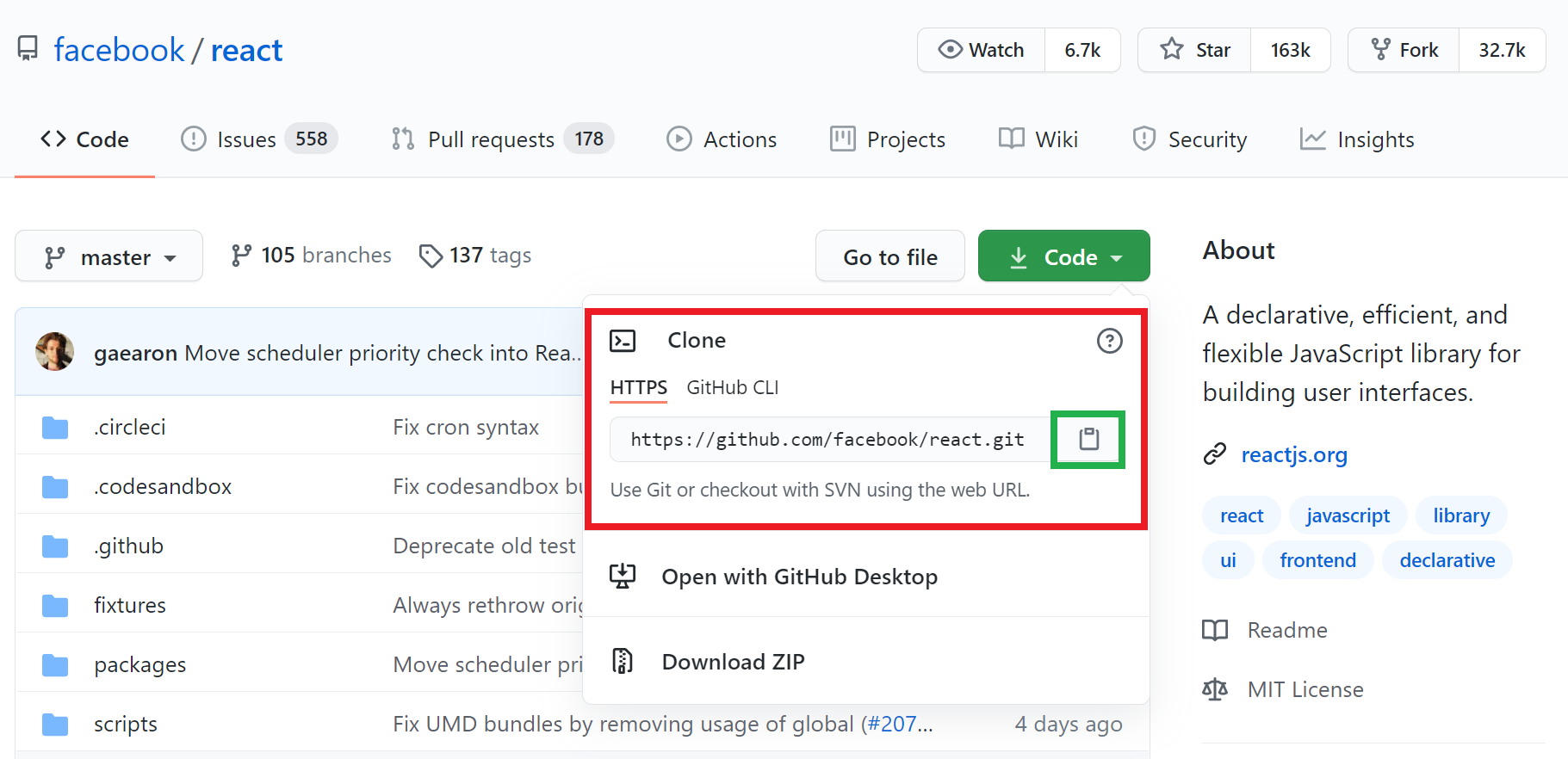Open the react repository name link
The width and height of the screenshot is (1568, 759).
tap(246, 50)
